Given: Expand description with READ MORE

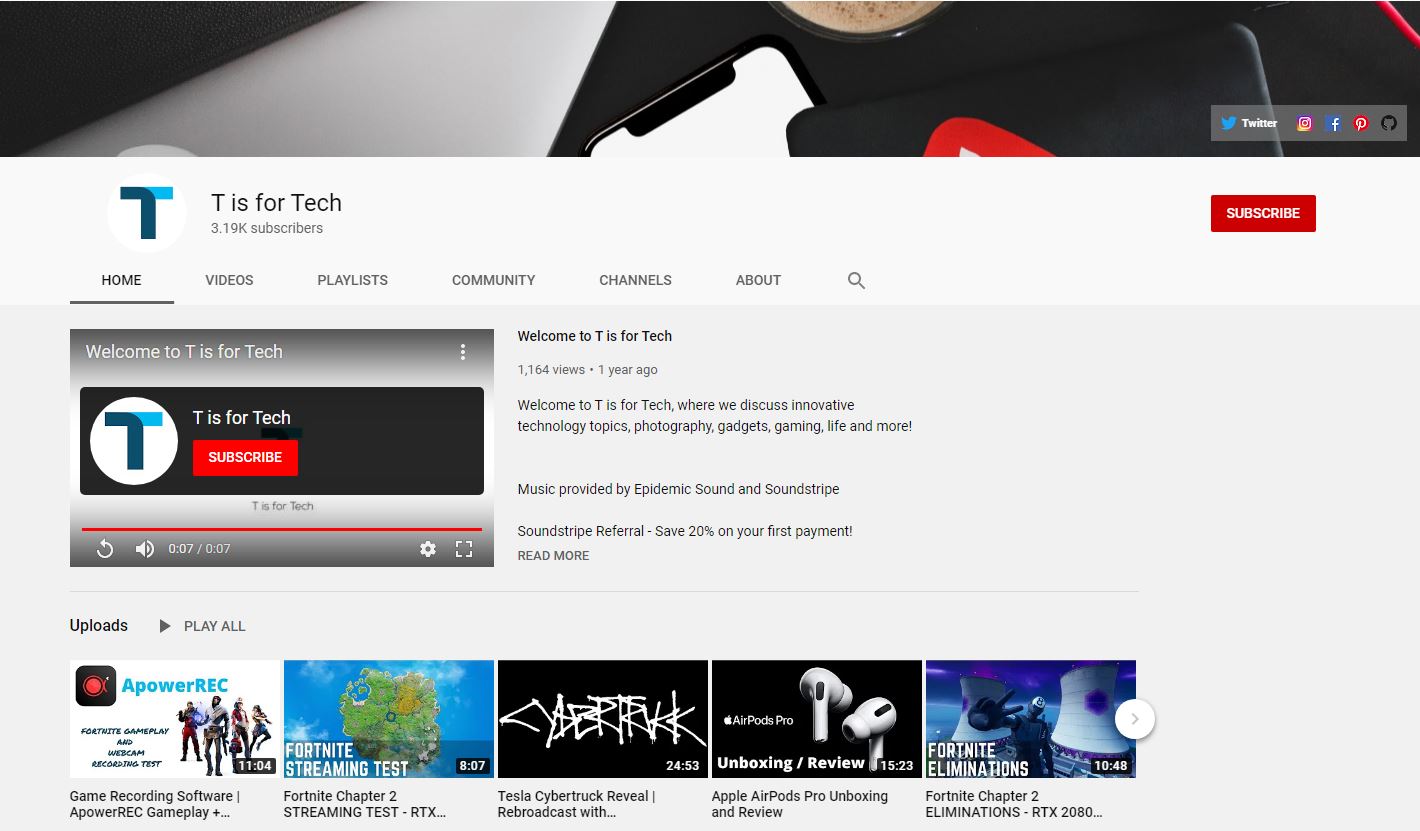Looking at the screenshot, I should point(553,555).
